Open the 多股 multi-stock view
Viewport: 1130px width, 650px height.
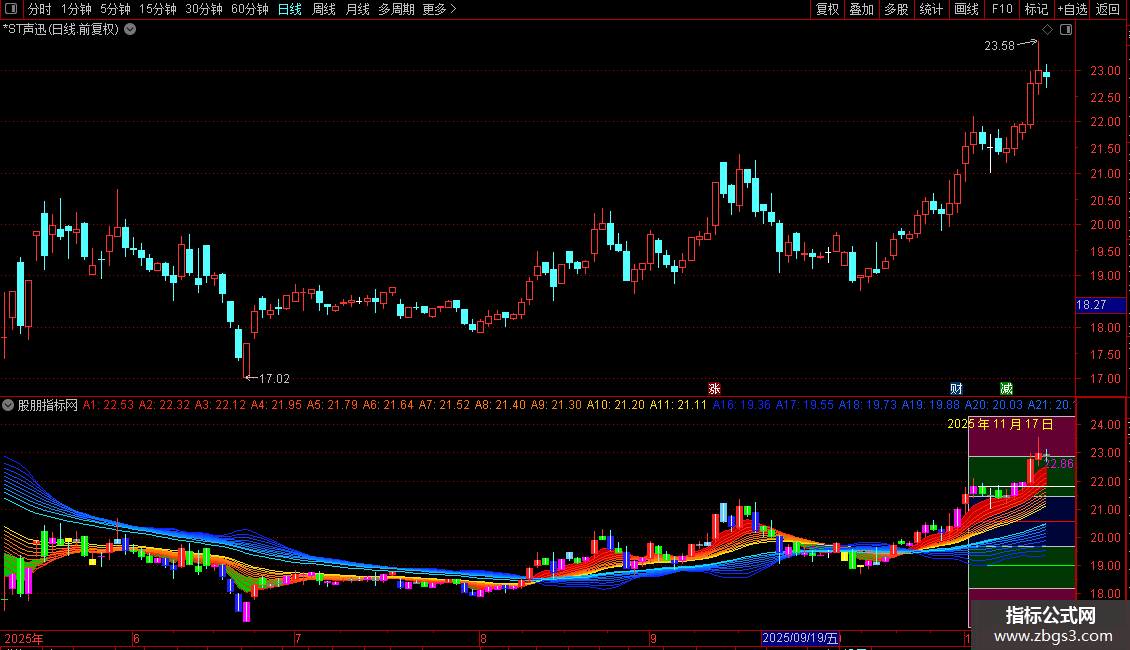896,9
